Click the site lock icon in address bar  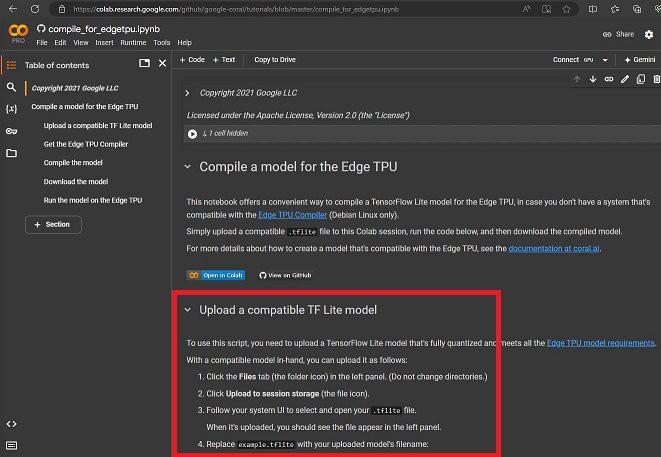pos(62,9)
